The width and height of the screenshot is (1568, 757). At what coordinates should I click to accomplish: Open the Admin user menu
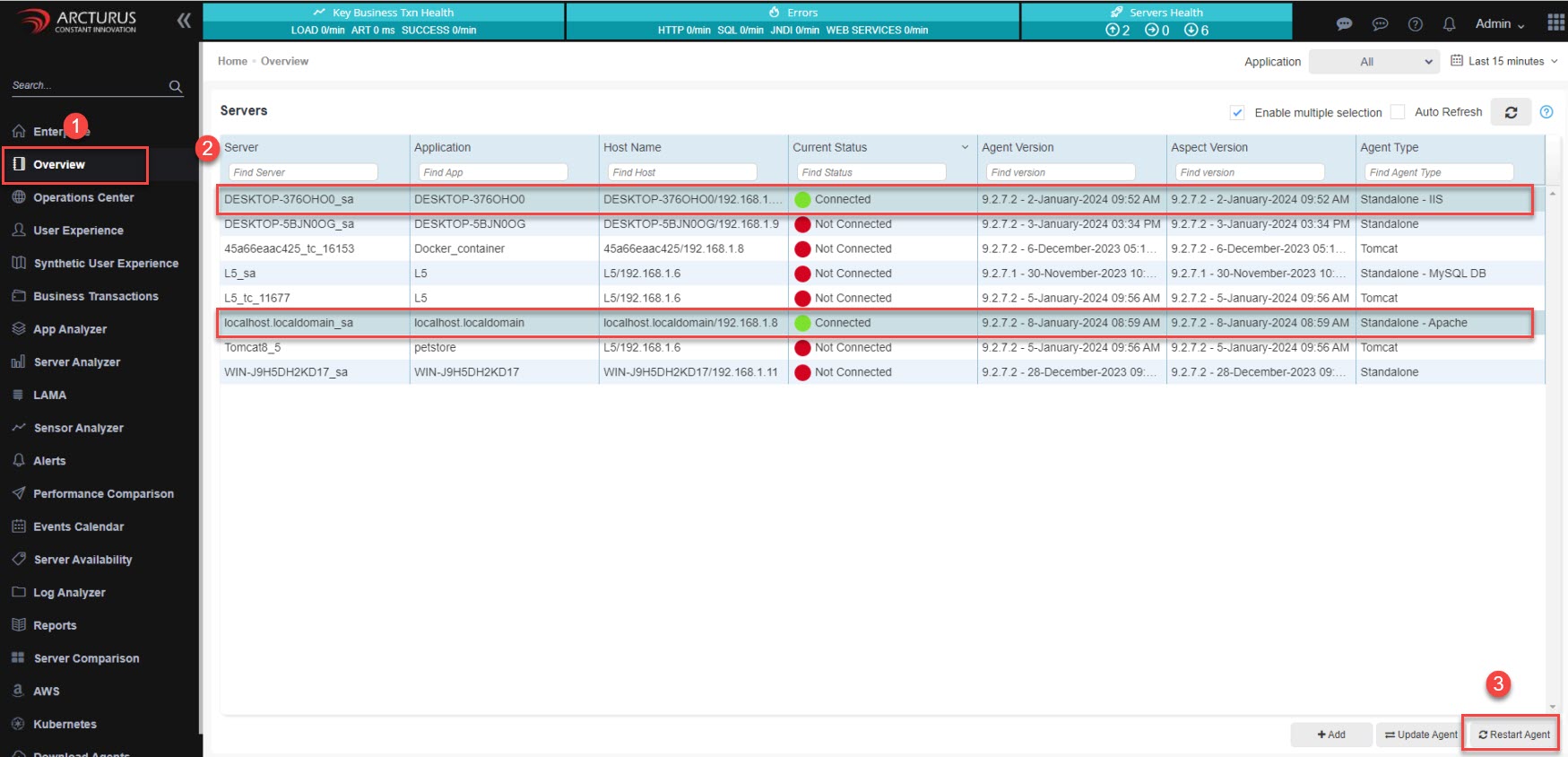click(1500, 24)
